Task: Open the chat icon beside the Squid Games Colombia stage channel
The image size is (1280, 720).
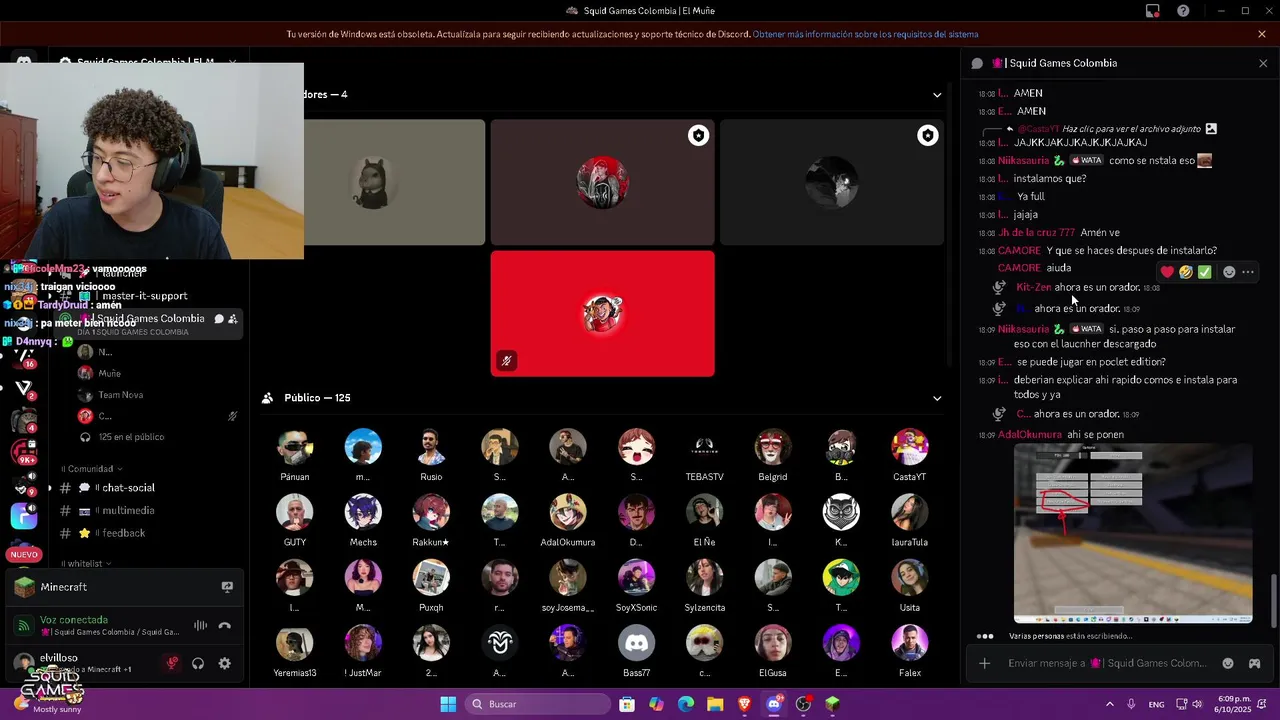Action: (219, 319)
